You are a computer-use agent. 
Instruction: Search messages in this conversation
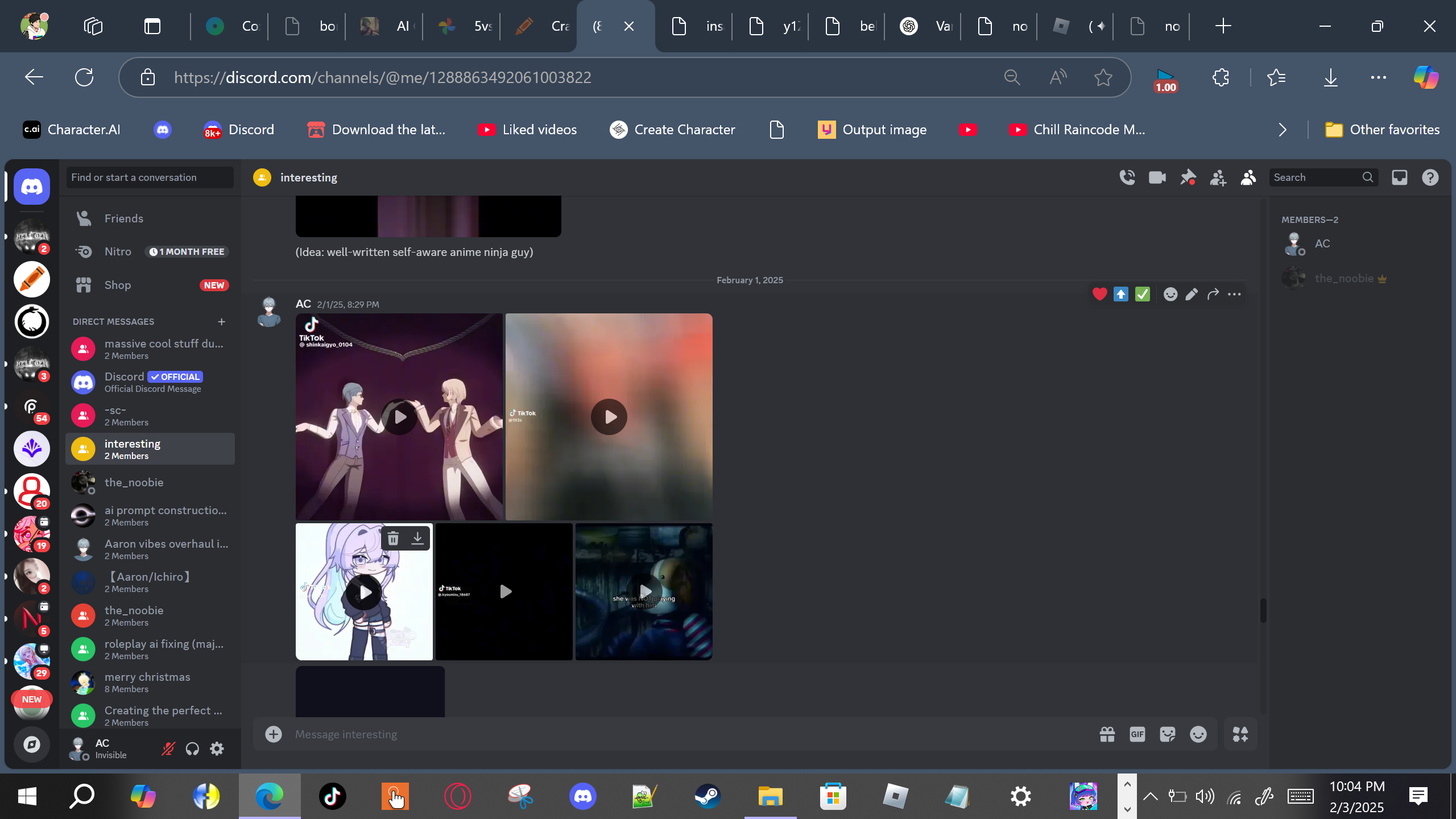pyautogui.click(x=1324, y=177)
